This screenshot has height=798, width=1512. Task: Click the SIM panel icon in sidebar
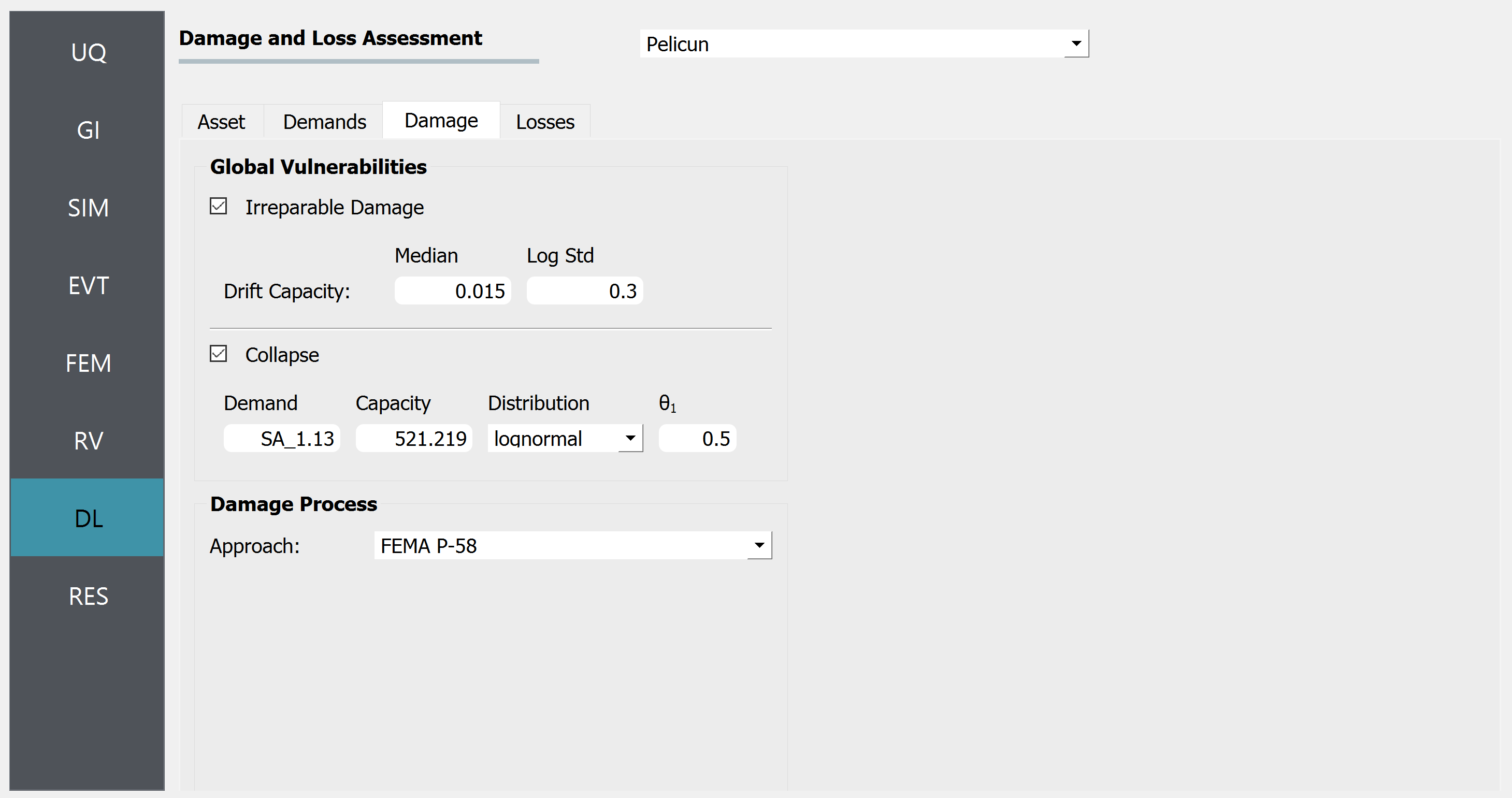[x=87, y=207]
